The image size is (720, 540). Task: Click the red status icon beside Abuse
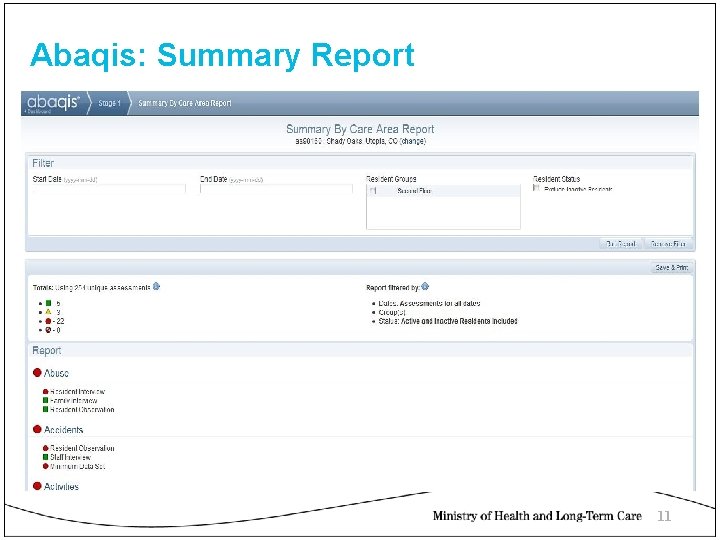[x=37, y=372]
